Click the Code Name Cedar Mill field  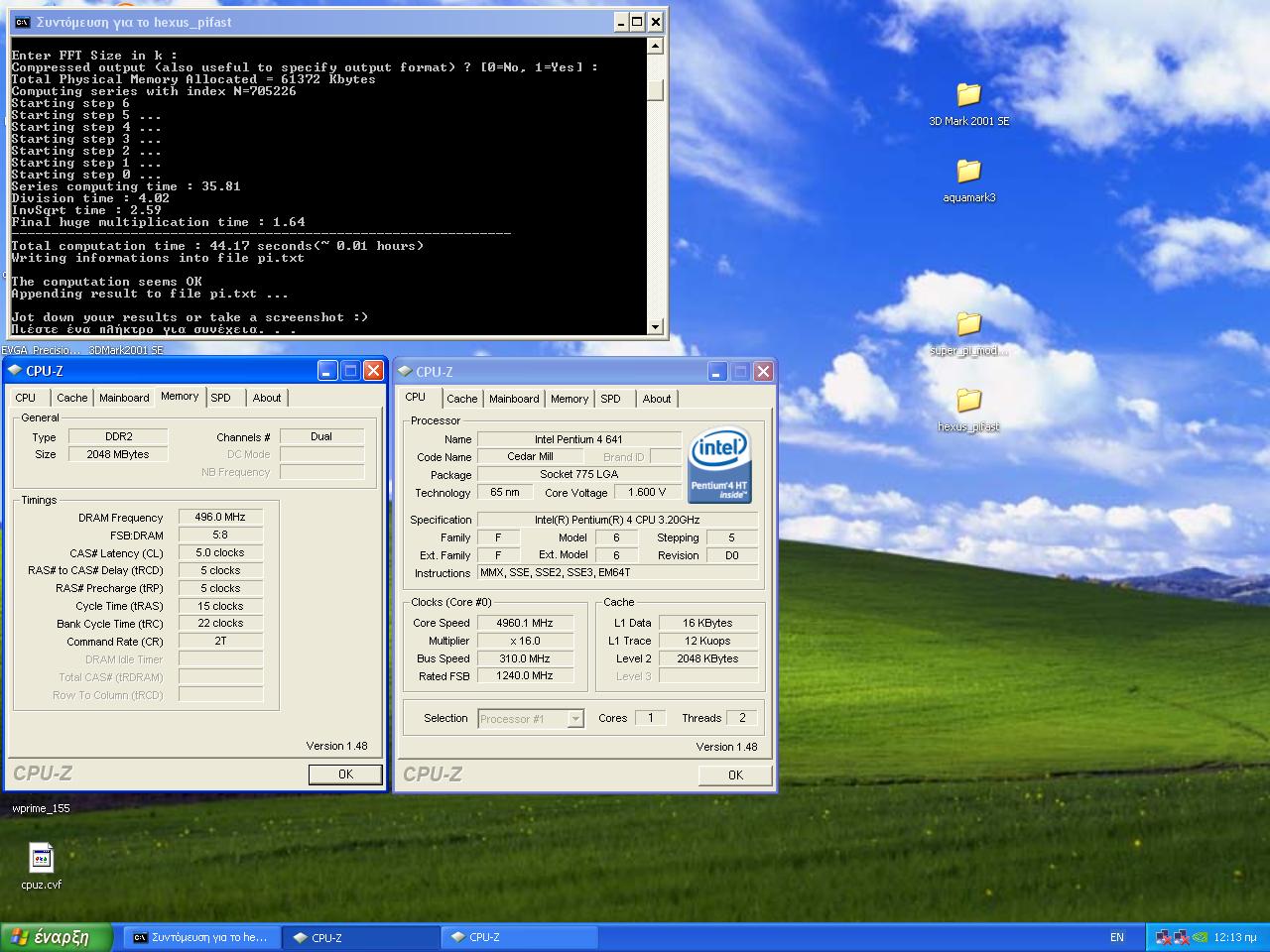pos(531,456)
